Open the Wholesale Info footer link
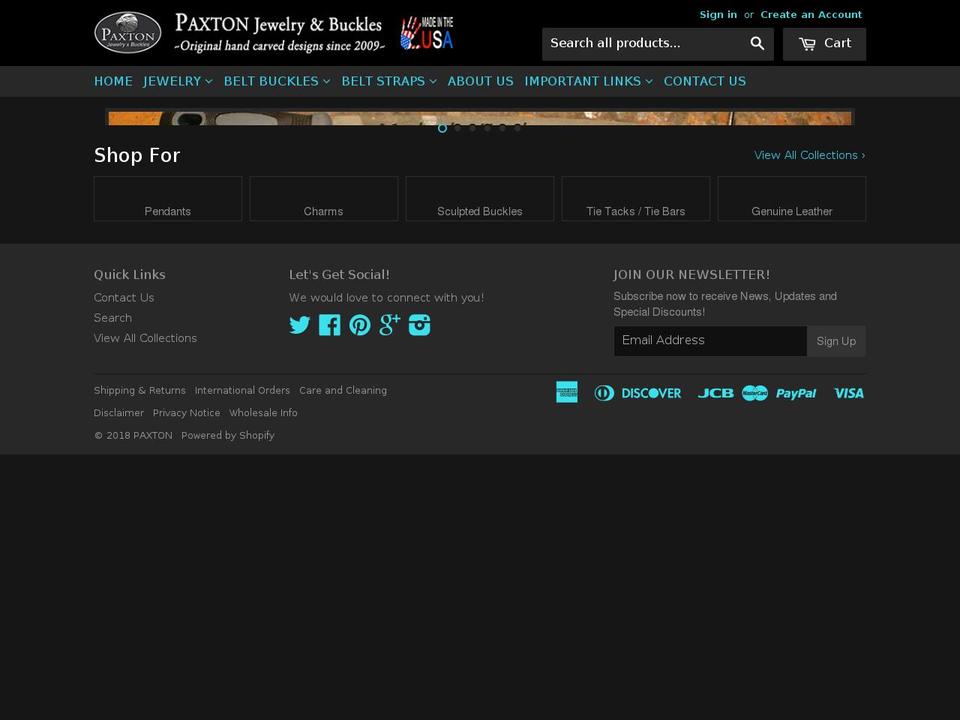The width and height of the screenshot is (960, 720). tap(263, 413)
